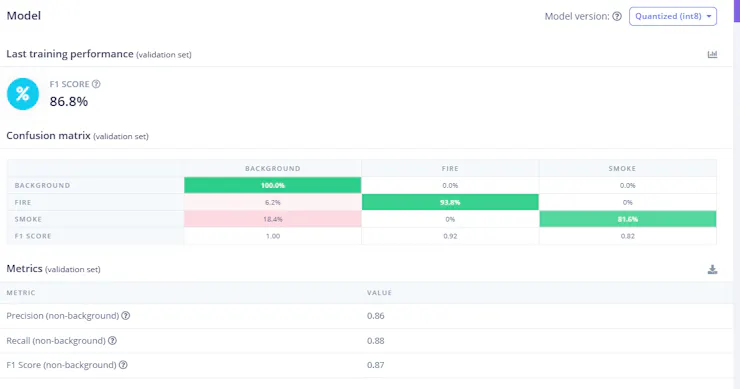740x389 pixels.
Task: Click the Metrics (validation set) heading
Action: pyautogui.click(x=53, y=269)
